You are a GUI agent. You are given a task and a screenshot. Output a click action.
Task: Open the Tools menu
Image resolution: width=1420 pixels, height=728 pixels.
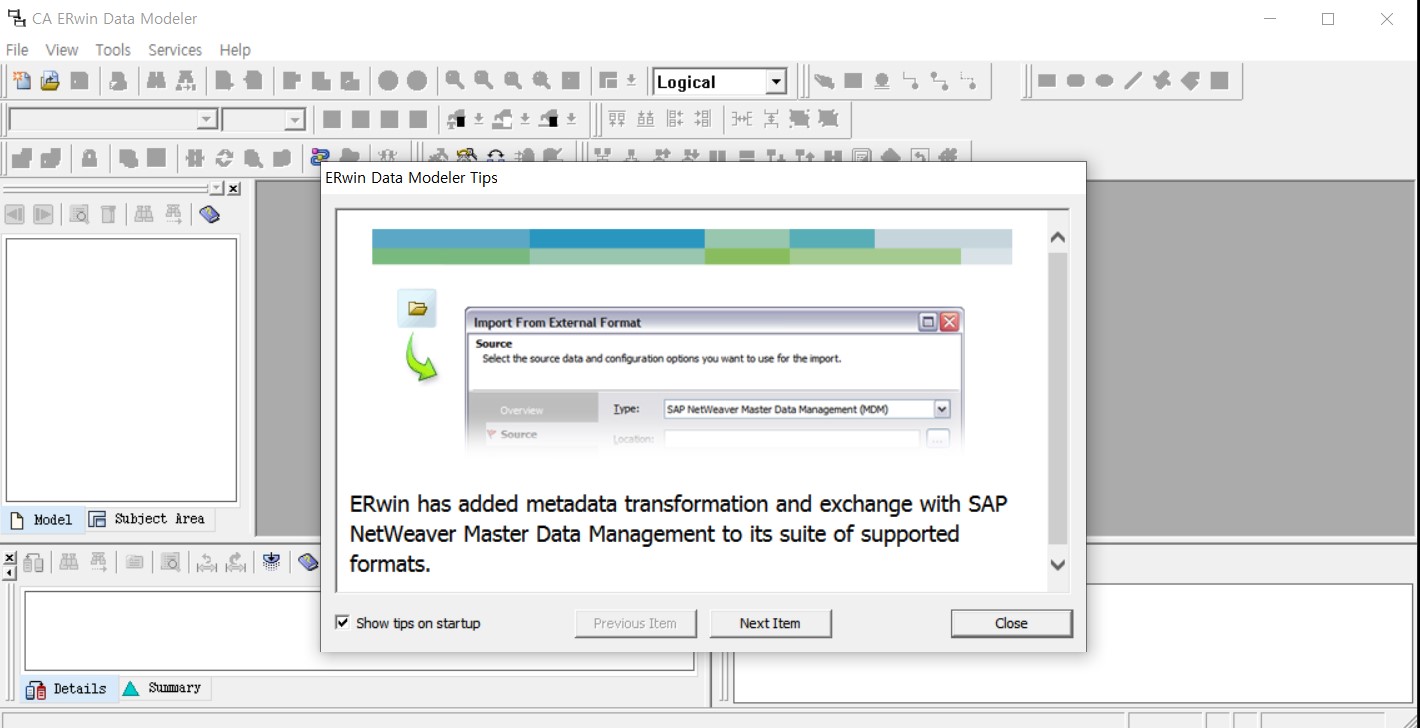pos(113,50)
